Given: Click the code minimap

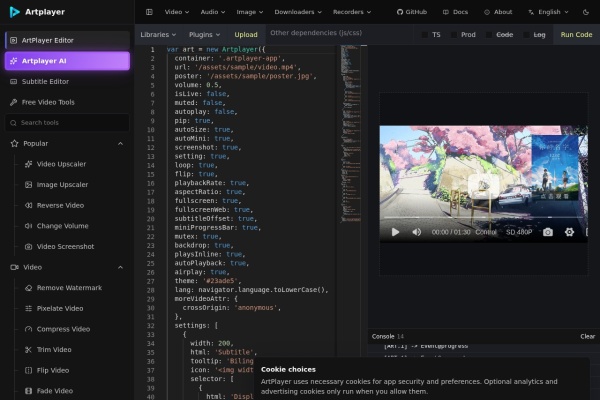Looking at the screenshot, I should pos(351,134).
